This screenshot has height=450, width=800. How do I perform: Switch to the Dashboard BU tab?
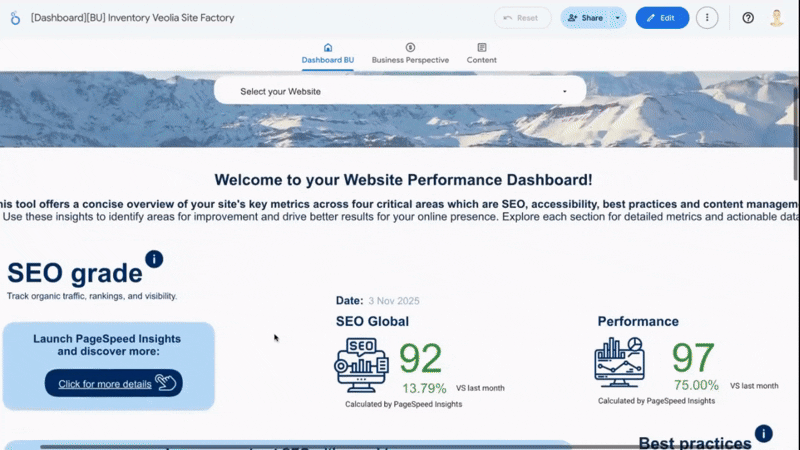pos(328,54)
